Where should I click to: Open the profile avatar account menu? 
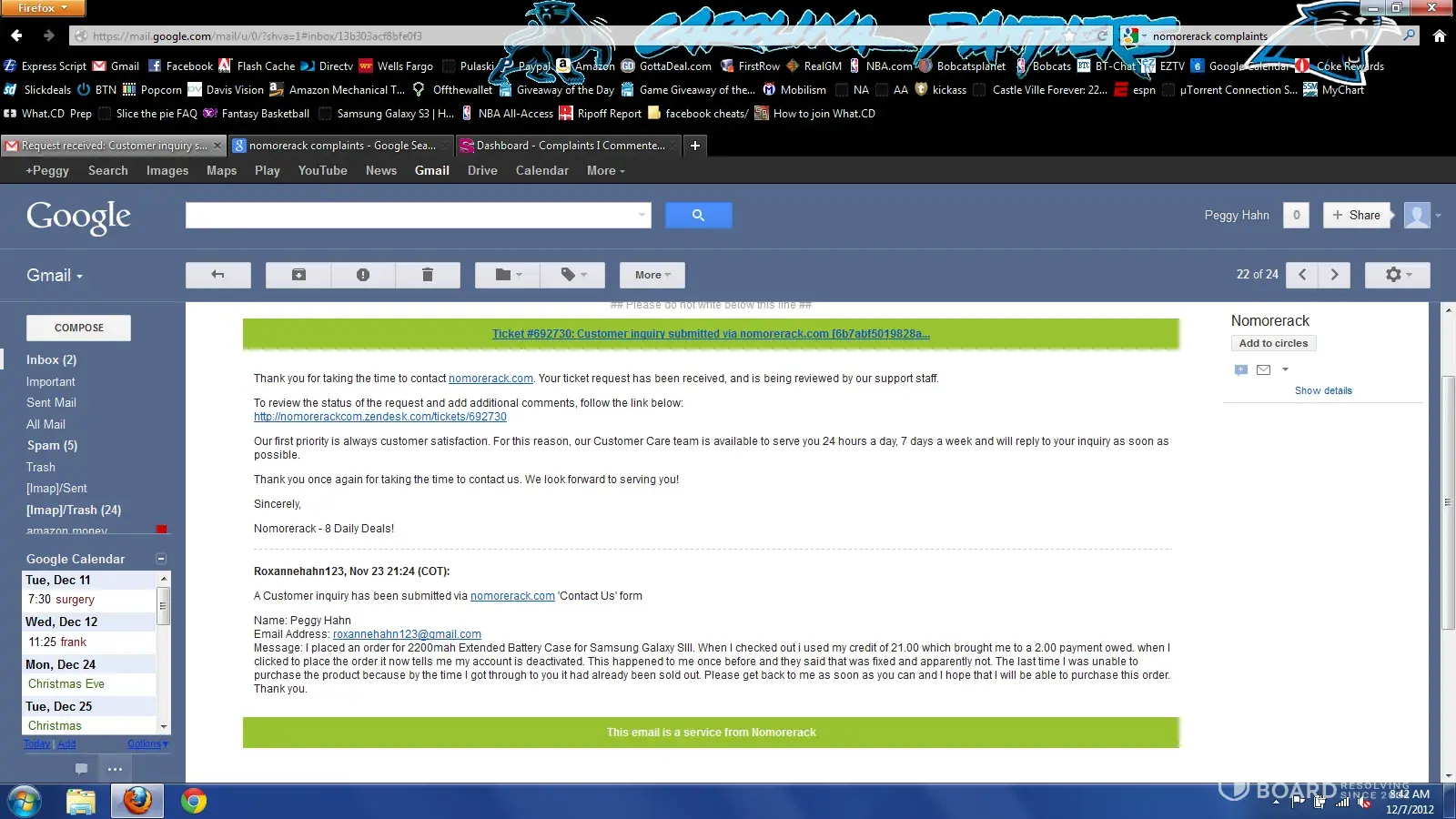(x=1422, y=215)
